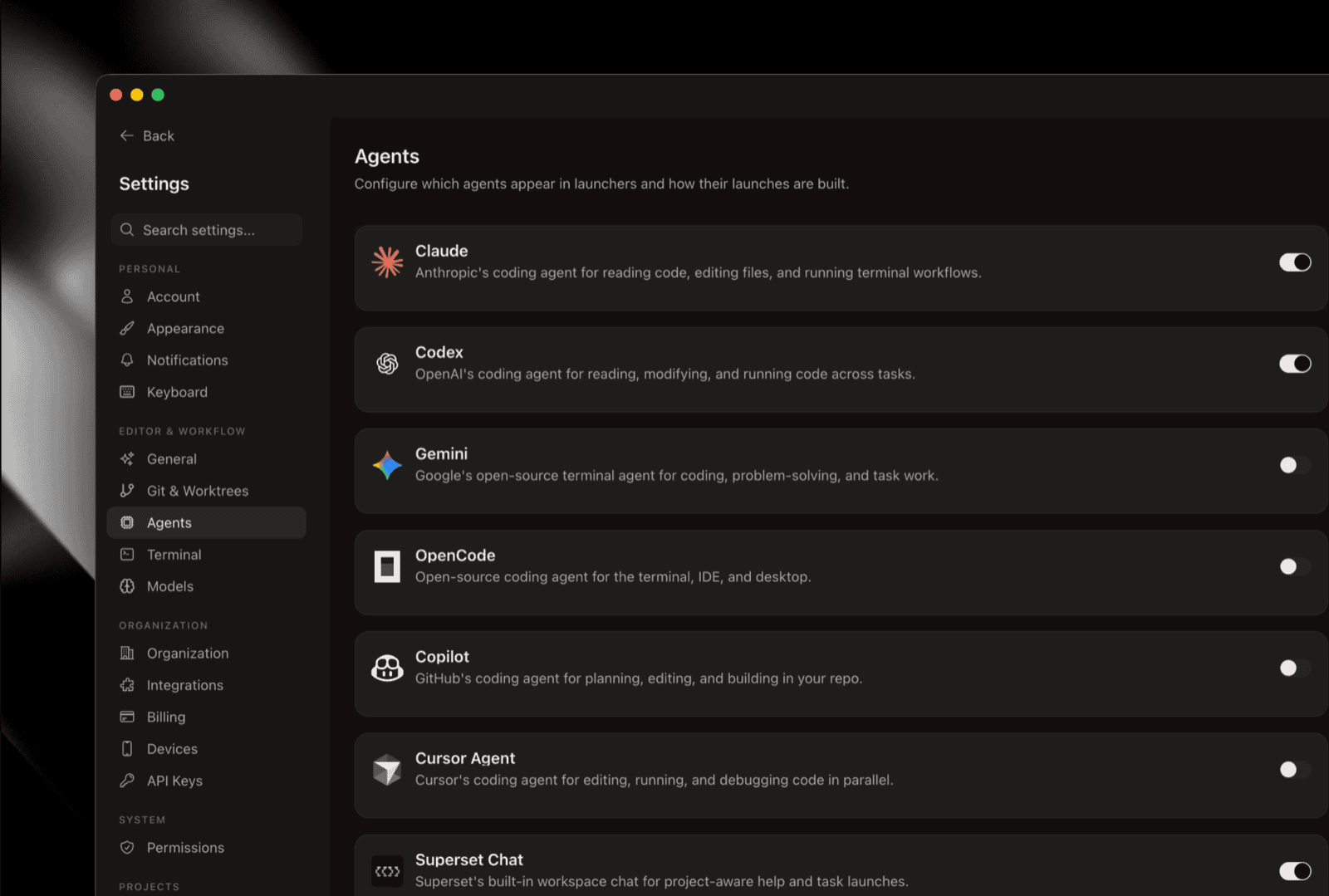Click the Claude agent icon
Screen dimensions: 1329x896
[x=387, y=262]
